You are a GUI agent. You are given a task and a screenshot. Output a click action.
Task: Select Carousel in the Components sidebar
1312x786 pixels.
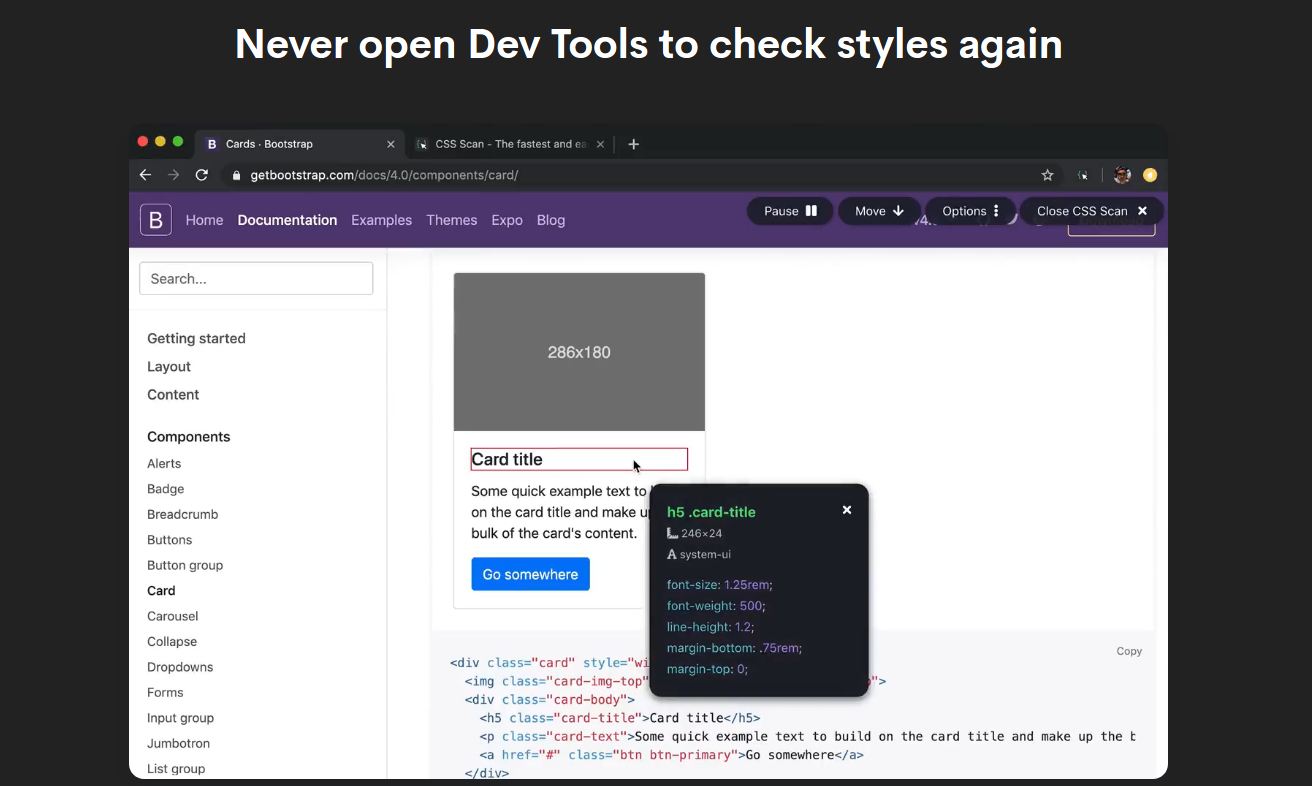(x=172, y=616)
